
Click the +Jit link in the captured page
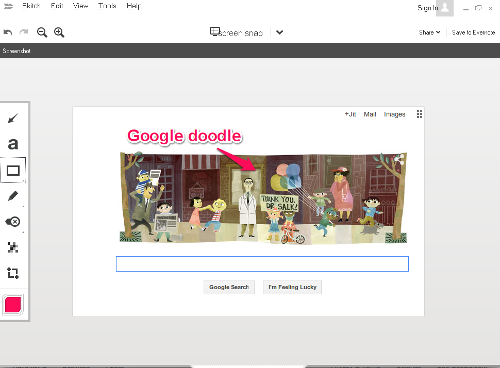[x=350, y=114]
